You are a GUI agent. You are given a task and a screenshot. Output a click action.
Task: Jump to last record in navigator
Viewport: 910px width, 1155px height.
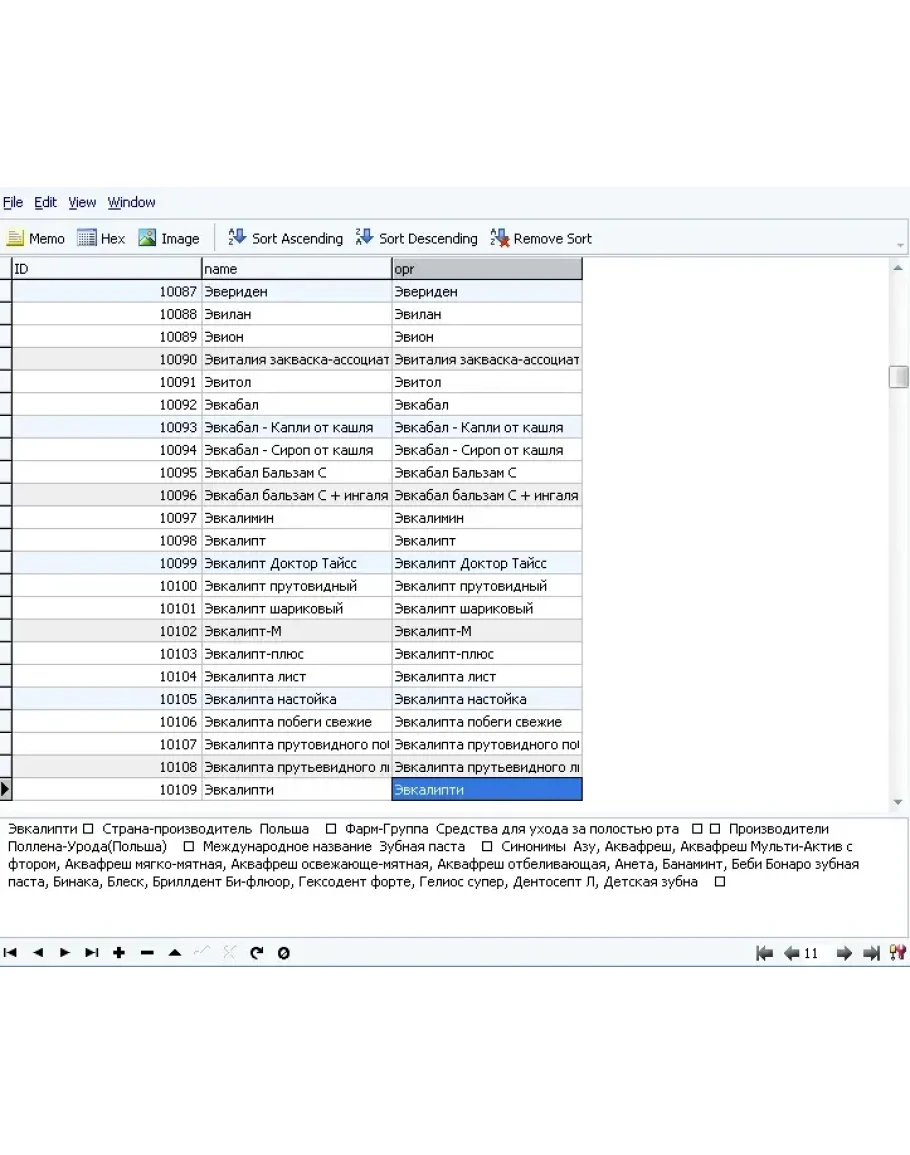[x=92, y=953]
